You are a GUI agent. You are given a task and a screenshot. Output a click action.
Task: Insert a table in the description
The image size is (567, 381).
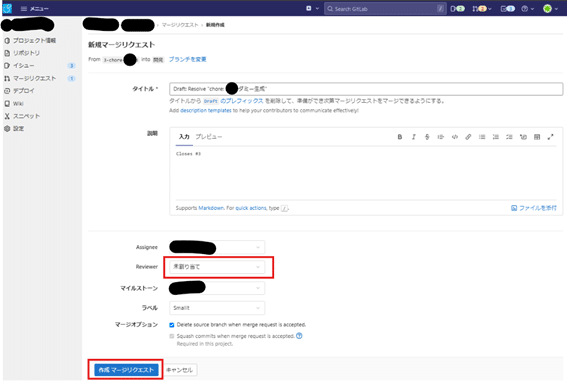tap(537, 137)
